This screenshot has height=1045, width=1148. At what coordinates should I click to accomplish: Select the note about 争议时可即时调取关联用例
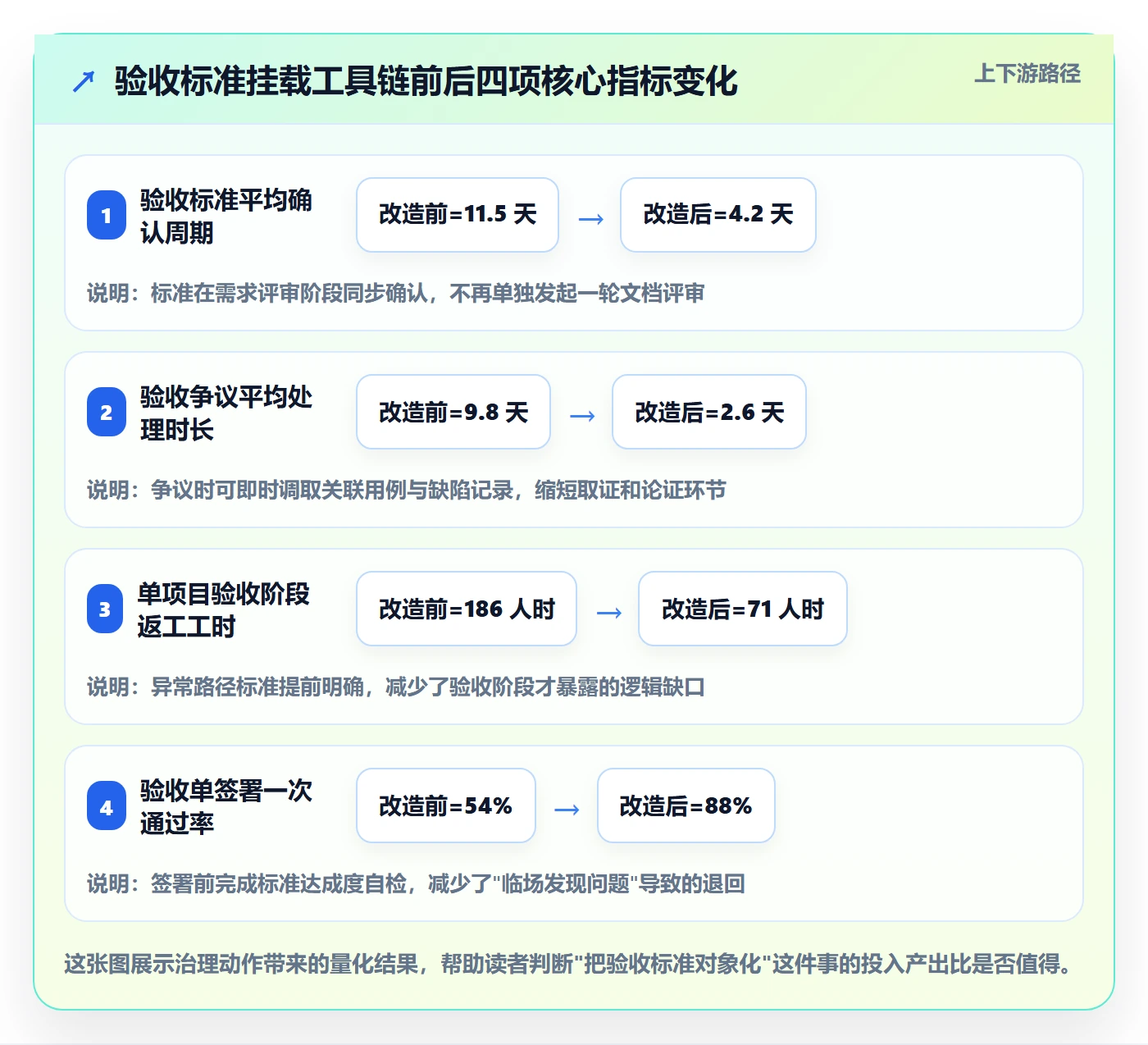coord(407,490)
